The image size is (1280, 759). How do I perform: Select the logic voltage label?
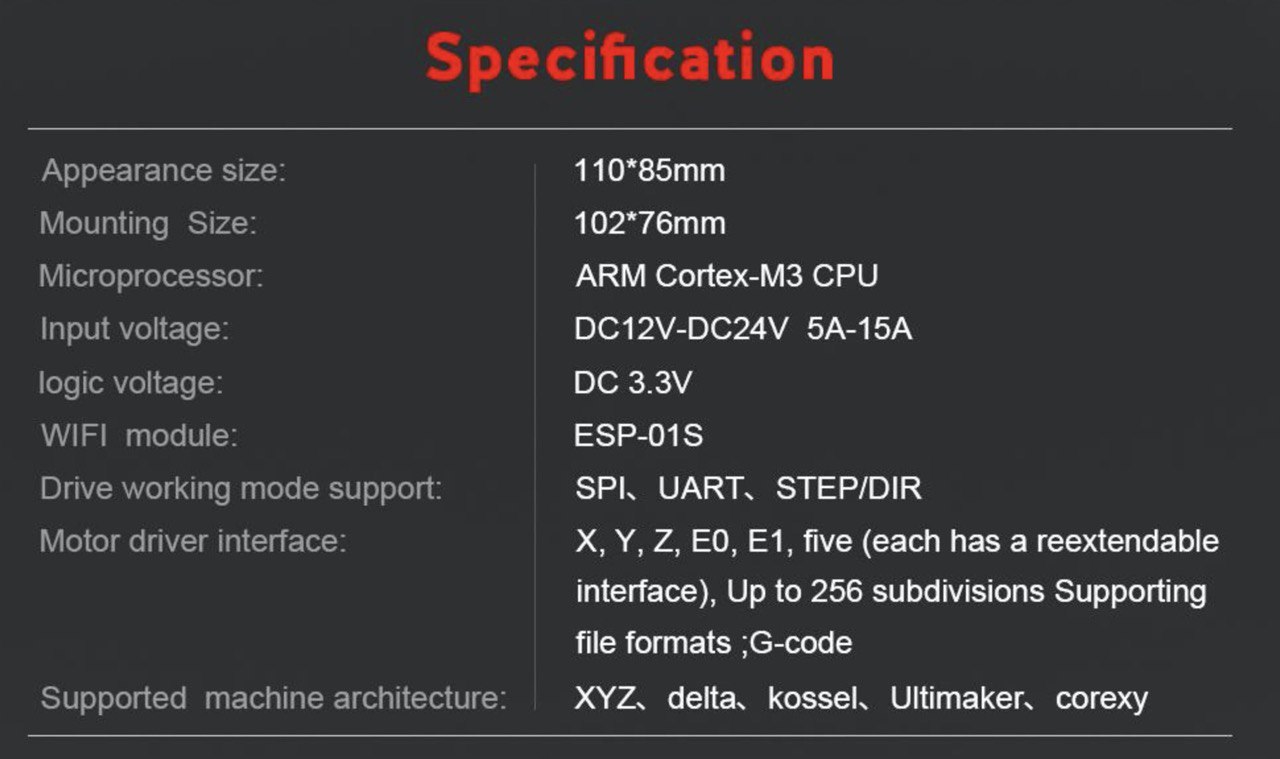[131, 382]
